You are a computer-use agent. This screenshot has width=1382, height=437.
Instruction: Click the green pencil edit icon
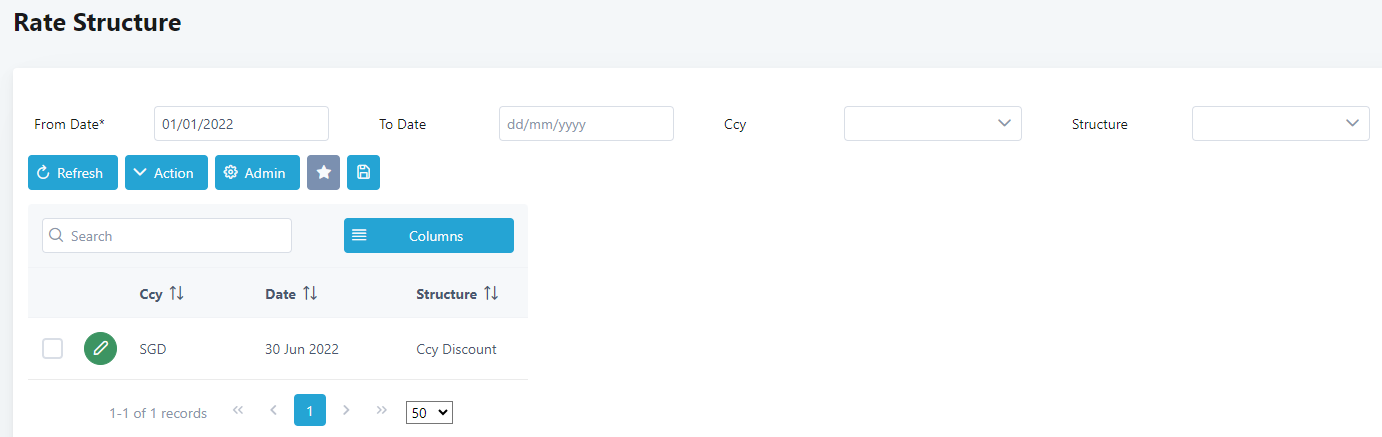tap(100, 349)
